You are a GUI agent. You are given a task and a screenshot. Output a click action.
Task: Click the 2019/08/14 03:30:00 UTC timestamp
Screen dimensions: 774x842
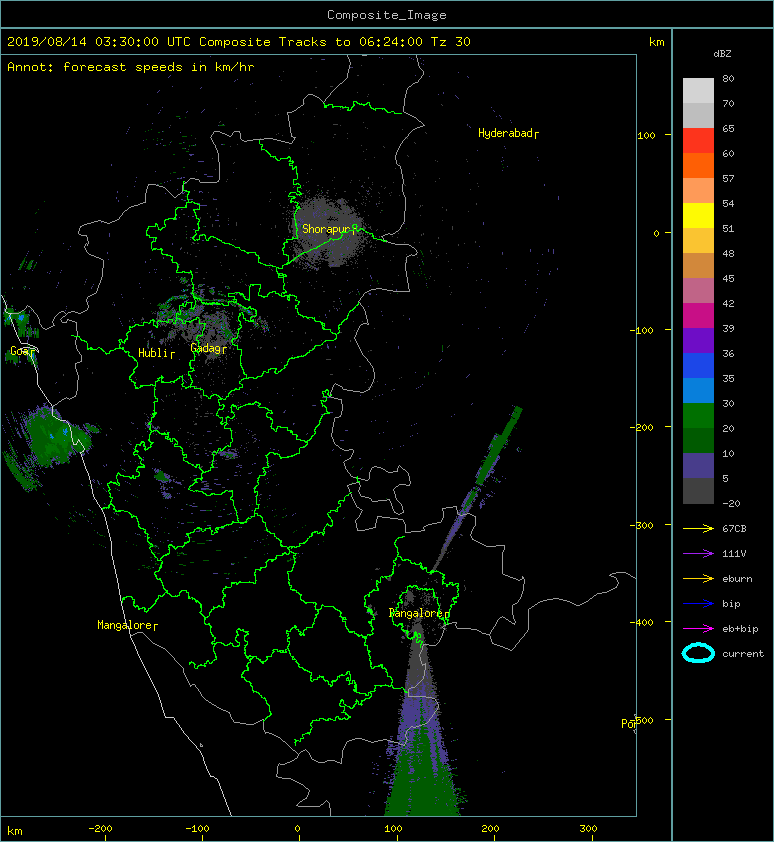point(99,42)
